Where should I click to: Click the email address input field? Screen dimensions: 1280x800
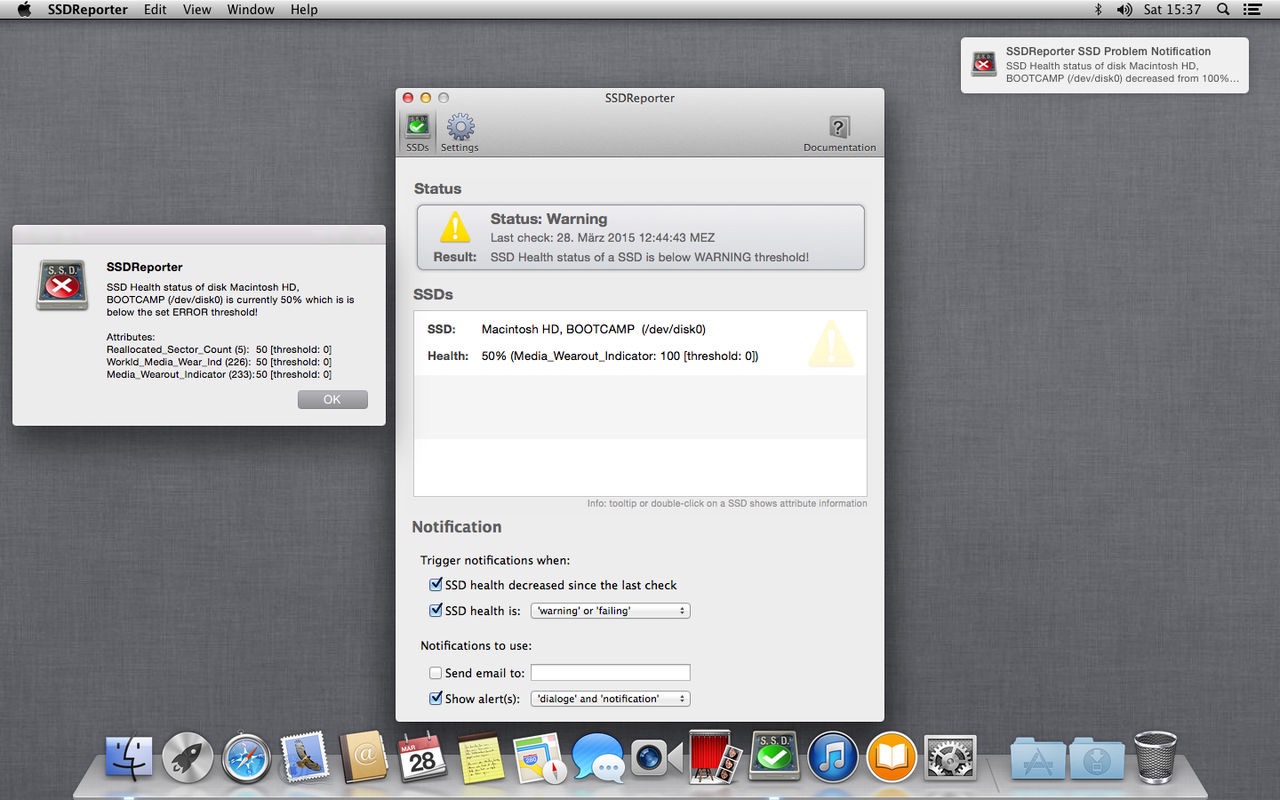(x=610, y=673)
